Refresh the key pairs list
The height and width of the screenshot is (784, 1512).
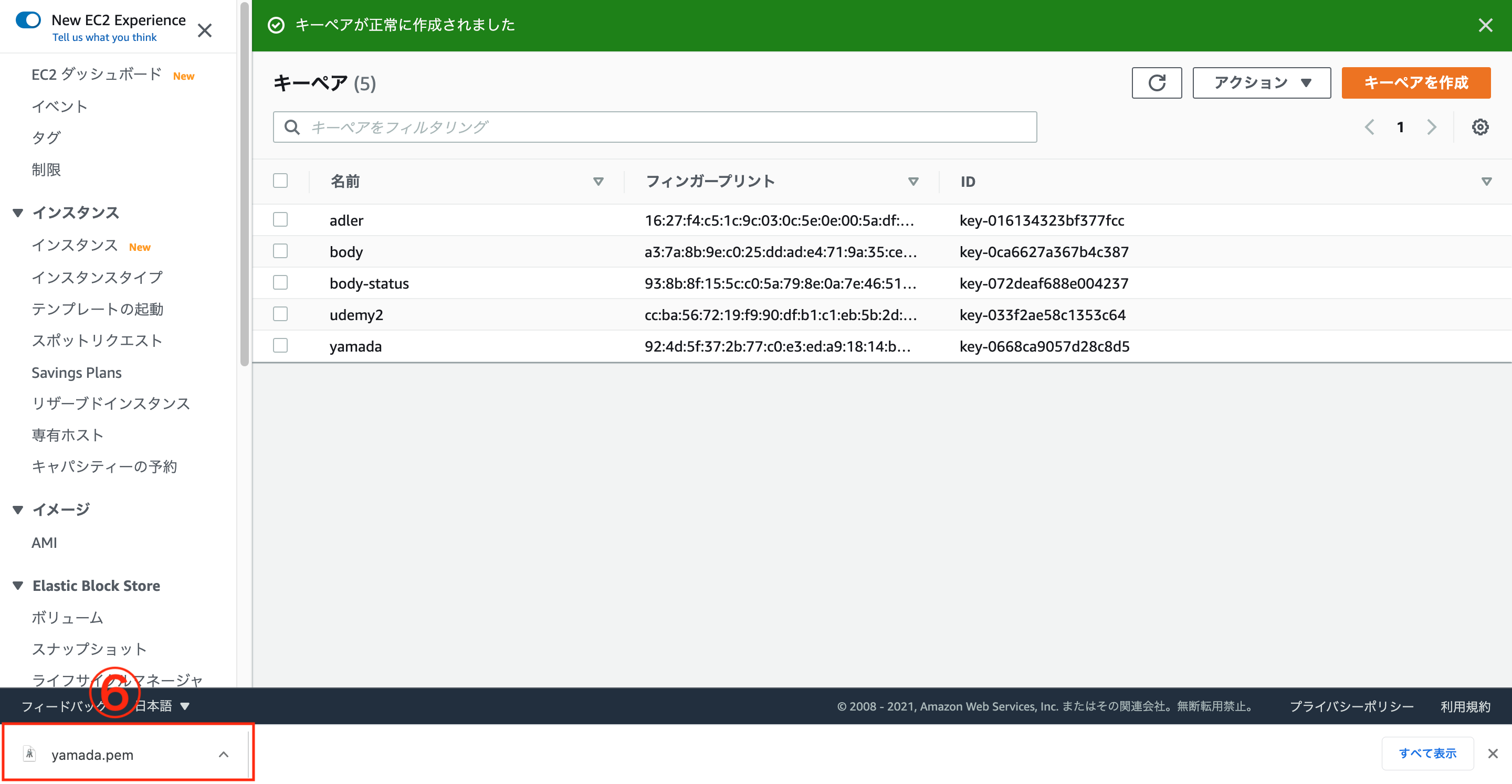[x=1156, y=83]
